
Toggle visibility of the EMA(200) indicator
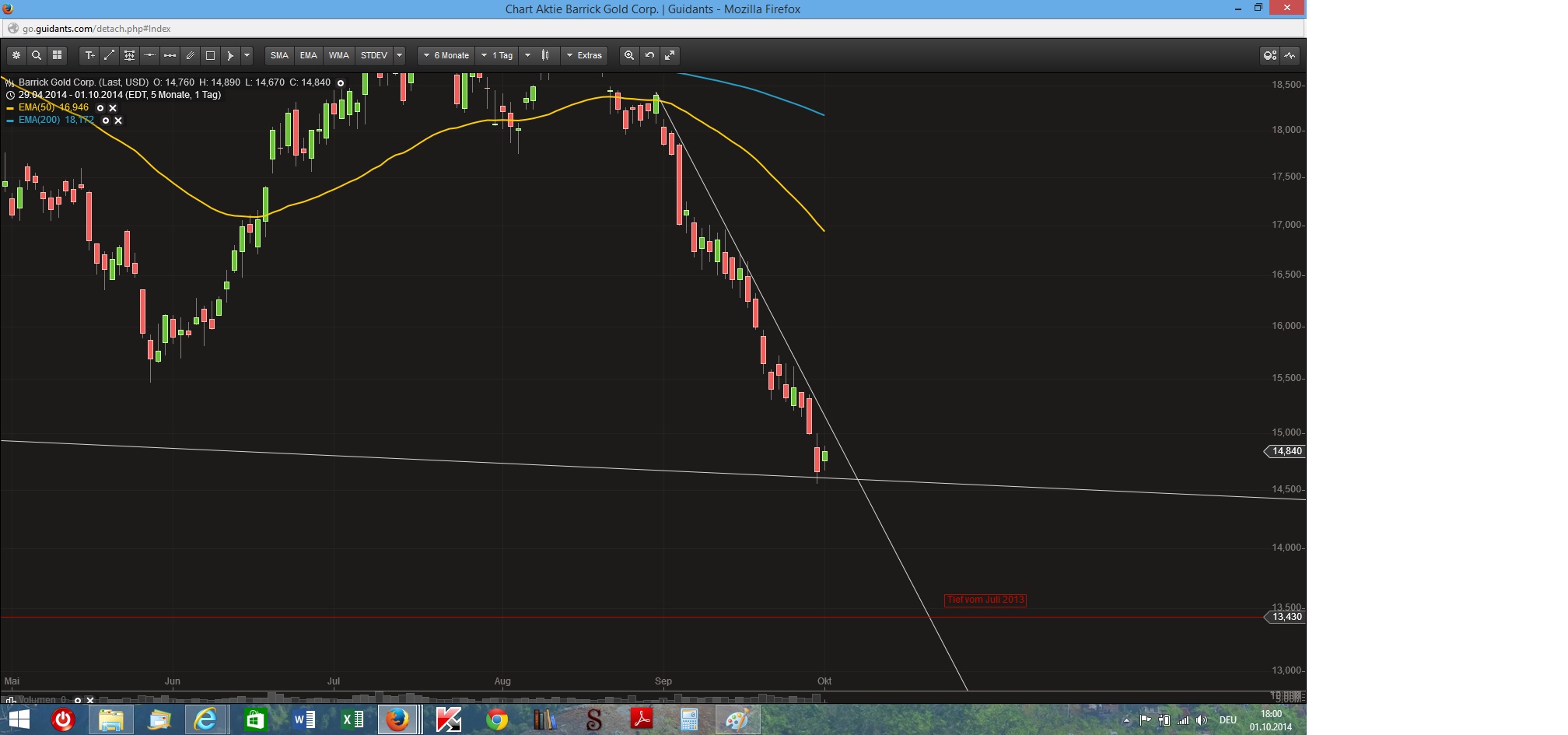pos(105,121)
